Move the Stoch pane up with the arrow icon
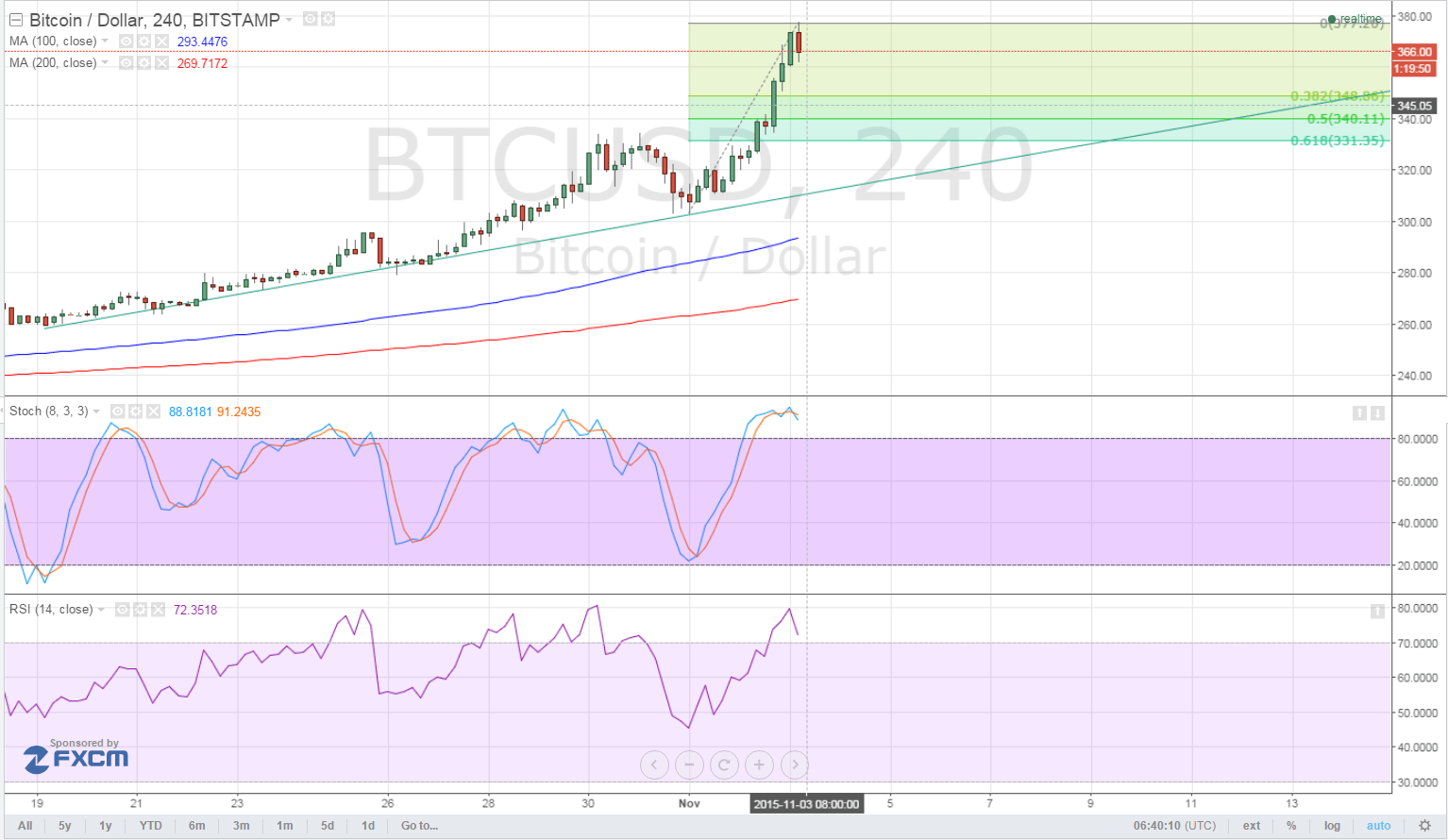 coord(1359,412)
